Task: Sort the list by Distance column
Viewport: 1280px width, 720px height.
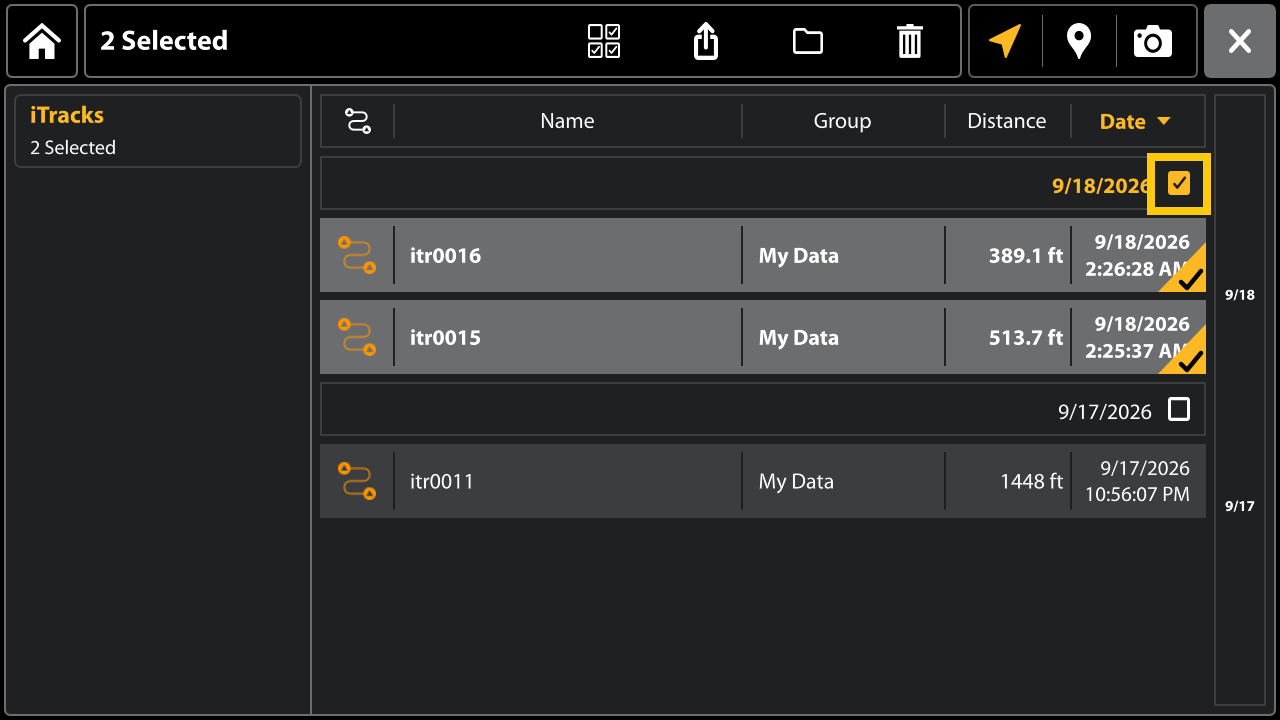Action: point(1007,121)
